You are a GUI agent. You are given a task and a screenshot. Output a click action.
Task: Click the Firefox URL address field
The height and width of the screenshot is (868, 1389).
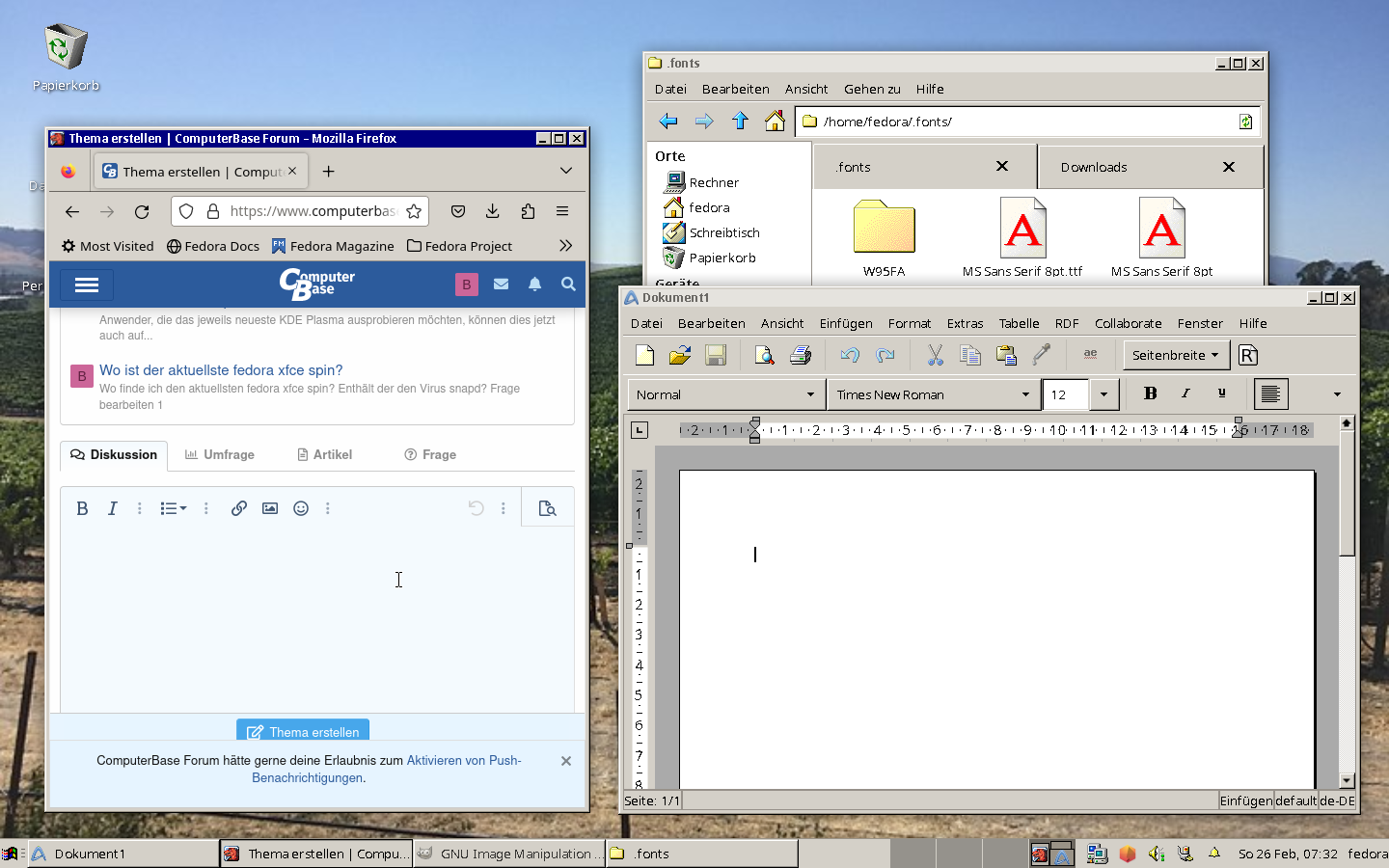(x=313, y=211)
